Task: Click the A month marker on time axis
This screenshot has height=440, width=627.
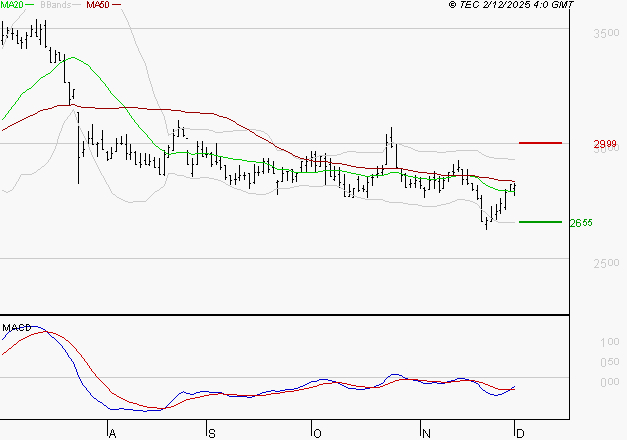Action: coord(112,434)
